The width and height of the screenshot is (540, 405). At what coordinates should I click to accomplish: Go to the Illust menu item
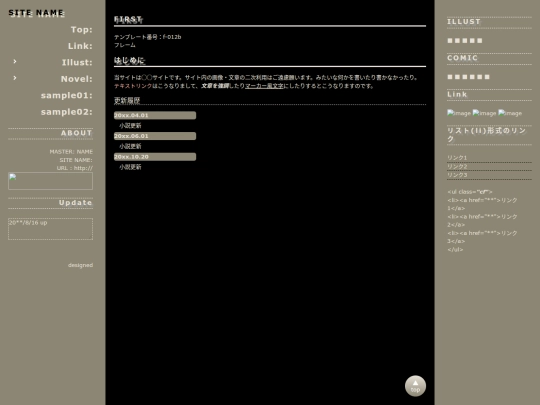pyautogui.click(x=77, y=62)
